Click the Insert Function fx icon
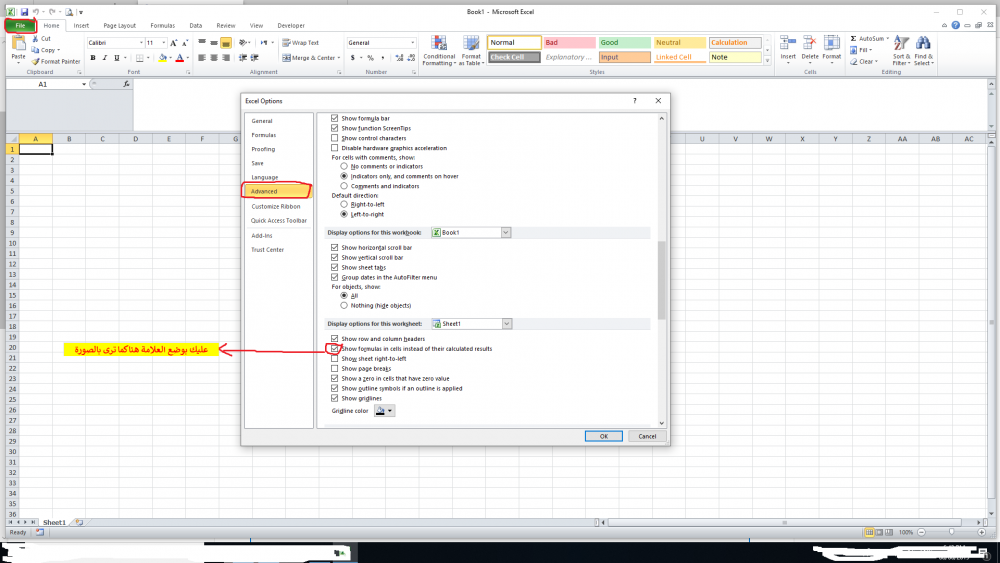Viewport: 1000px width, 563px height. click(x=126, y=84)
